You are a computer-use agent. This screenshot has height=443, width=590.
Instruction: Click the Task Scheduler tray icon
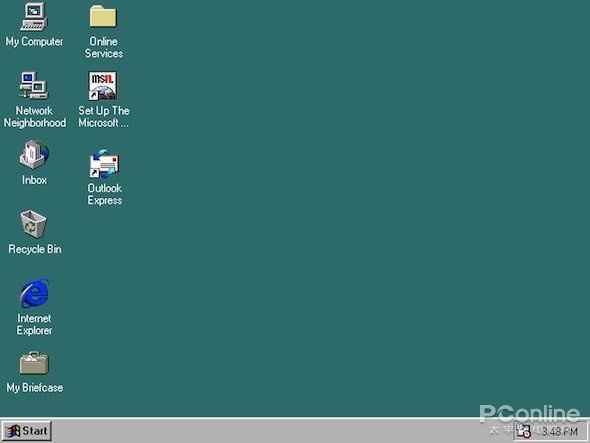point(523,431)
